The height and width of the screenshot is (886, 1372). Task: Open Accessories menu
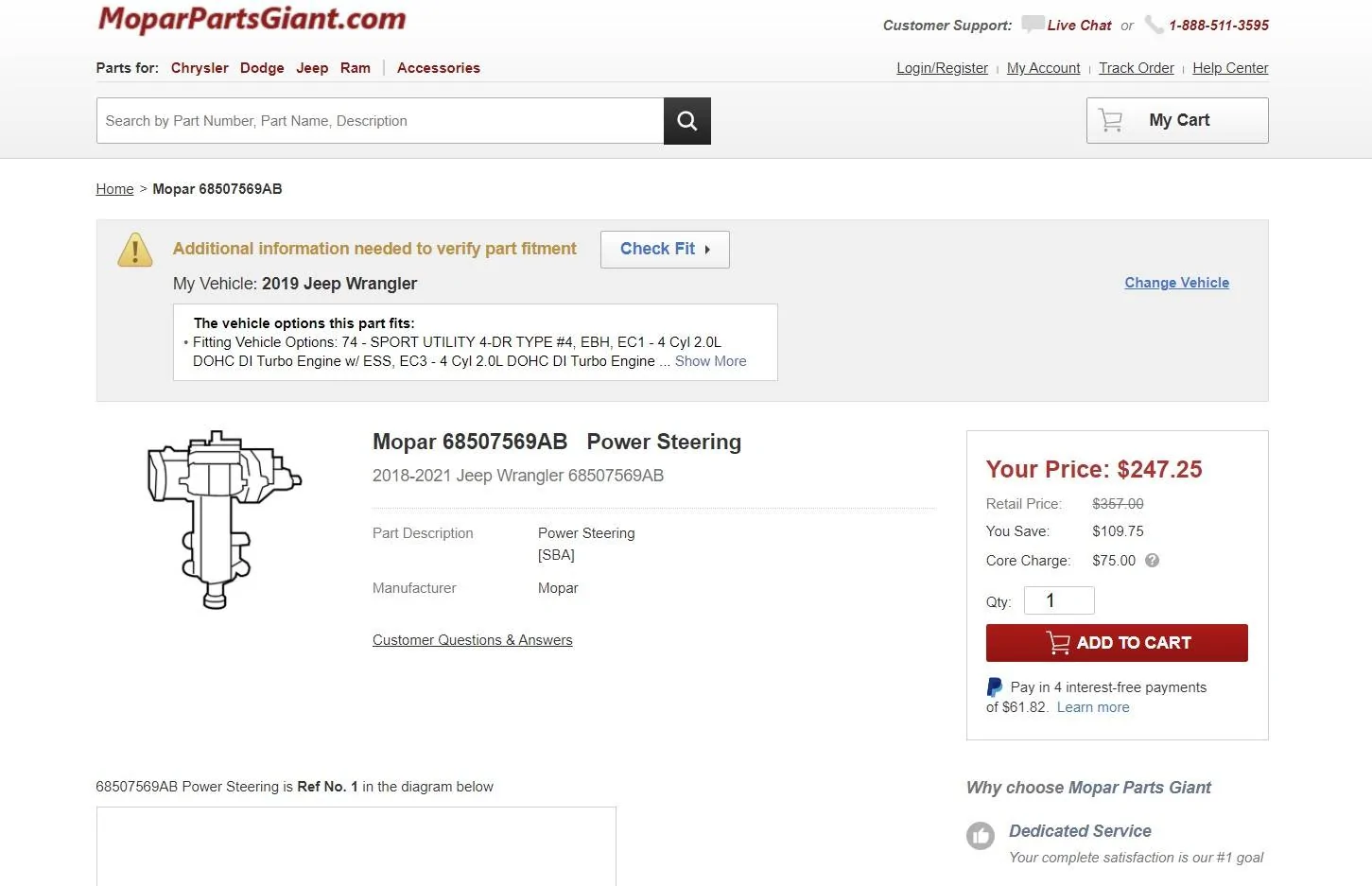439,68
